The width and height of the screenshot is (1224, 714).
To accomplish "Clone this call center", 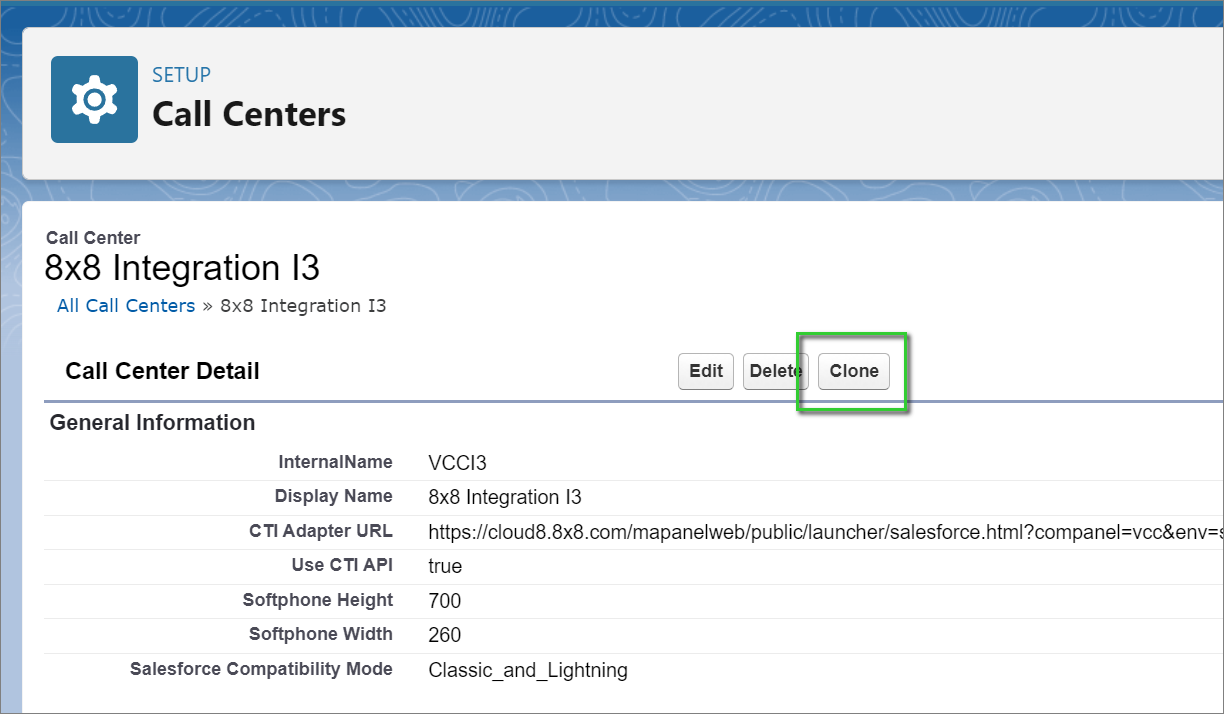I will [853, 371].
